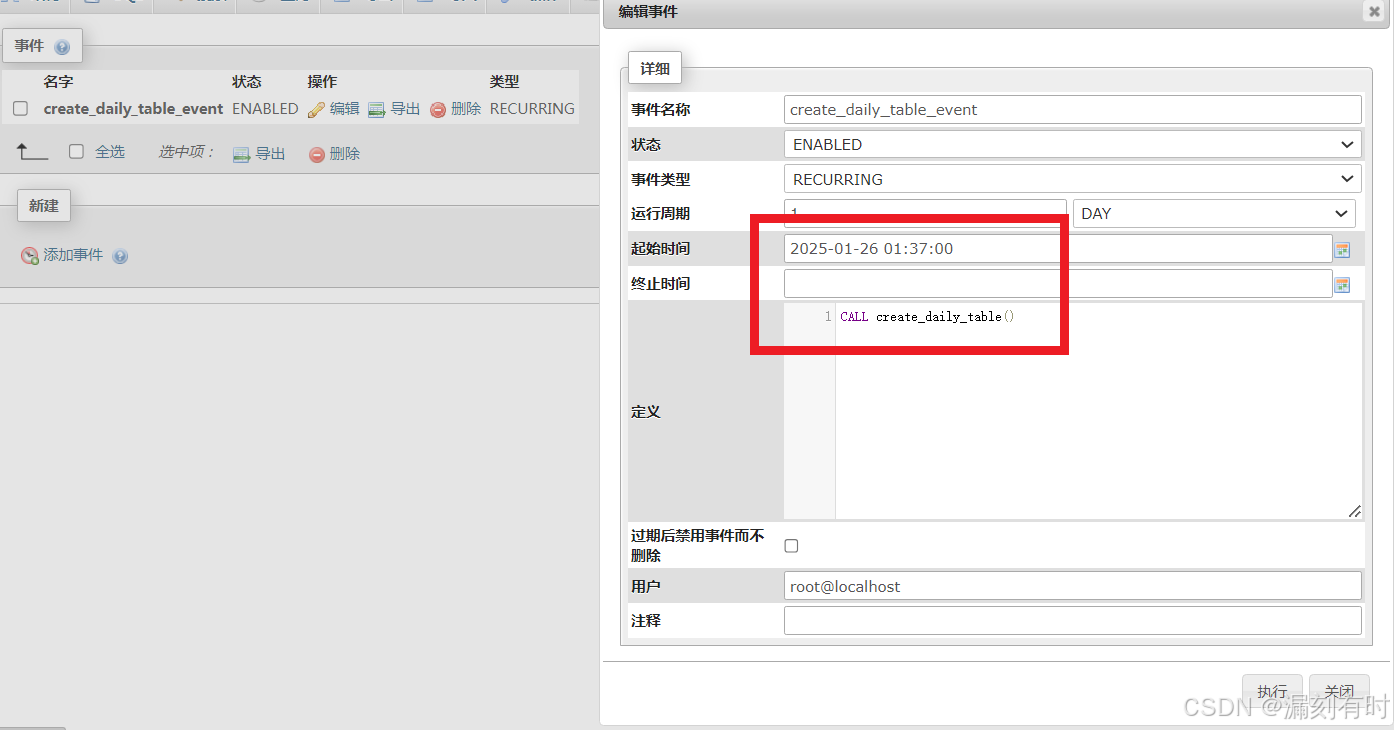The height and width of the screenshot is (730, 1394).
Task: Click the 定义 label in the dialog
Action: [x=646, y=411]
